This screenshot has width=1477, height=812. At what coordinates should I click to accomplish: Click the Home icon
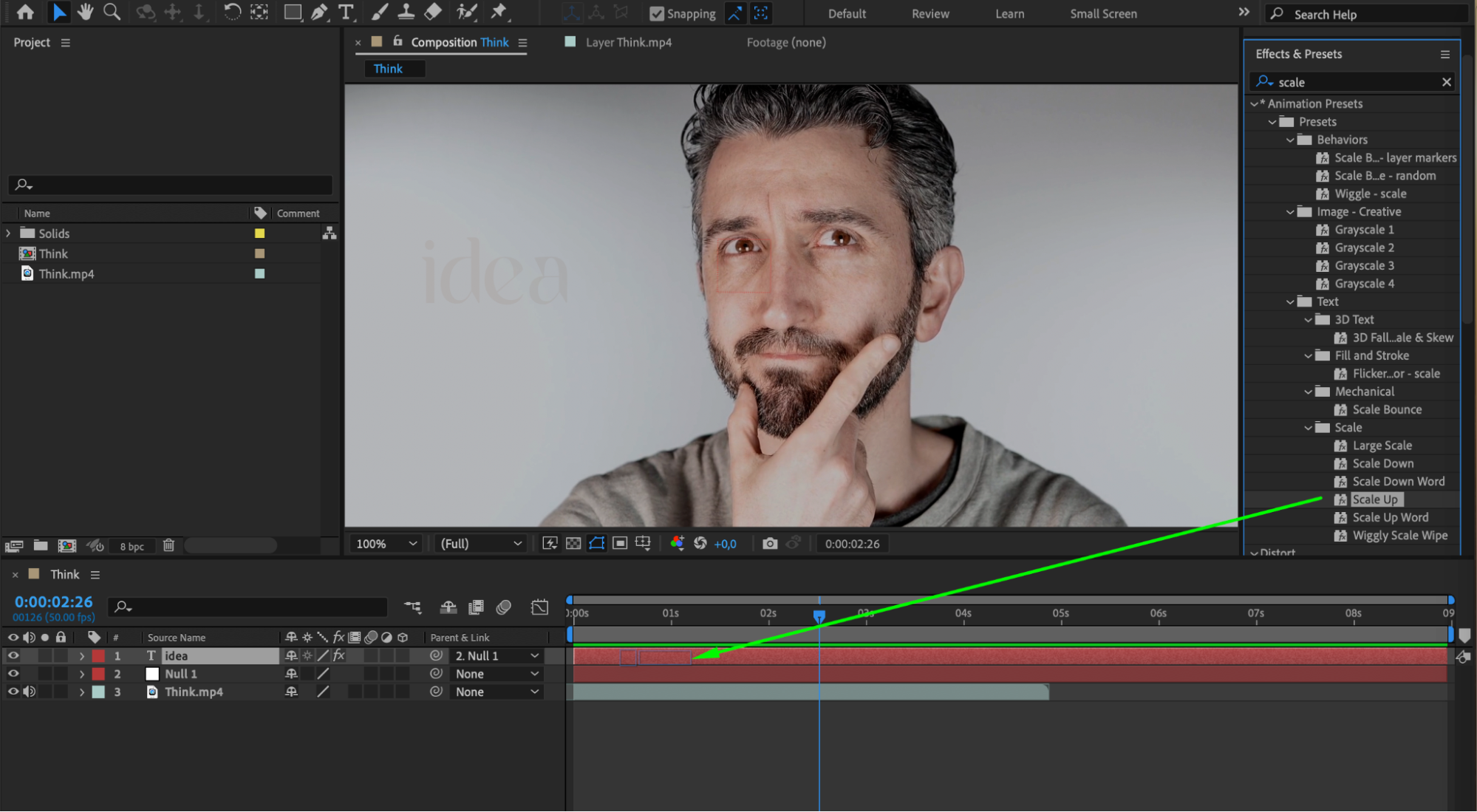[x=25, y=12]
